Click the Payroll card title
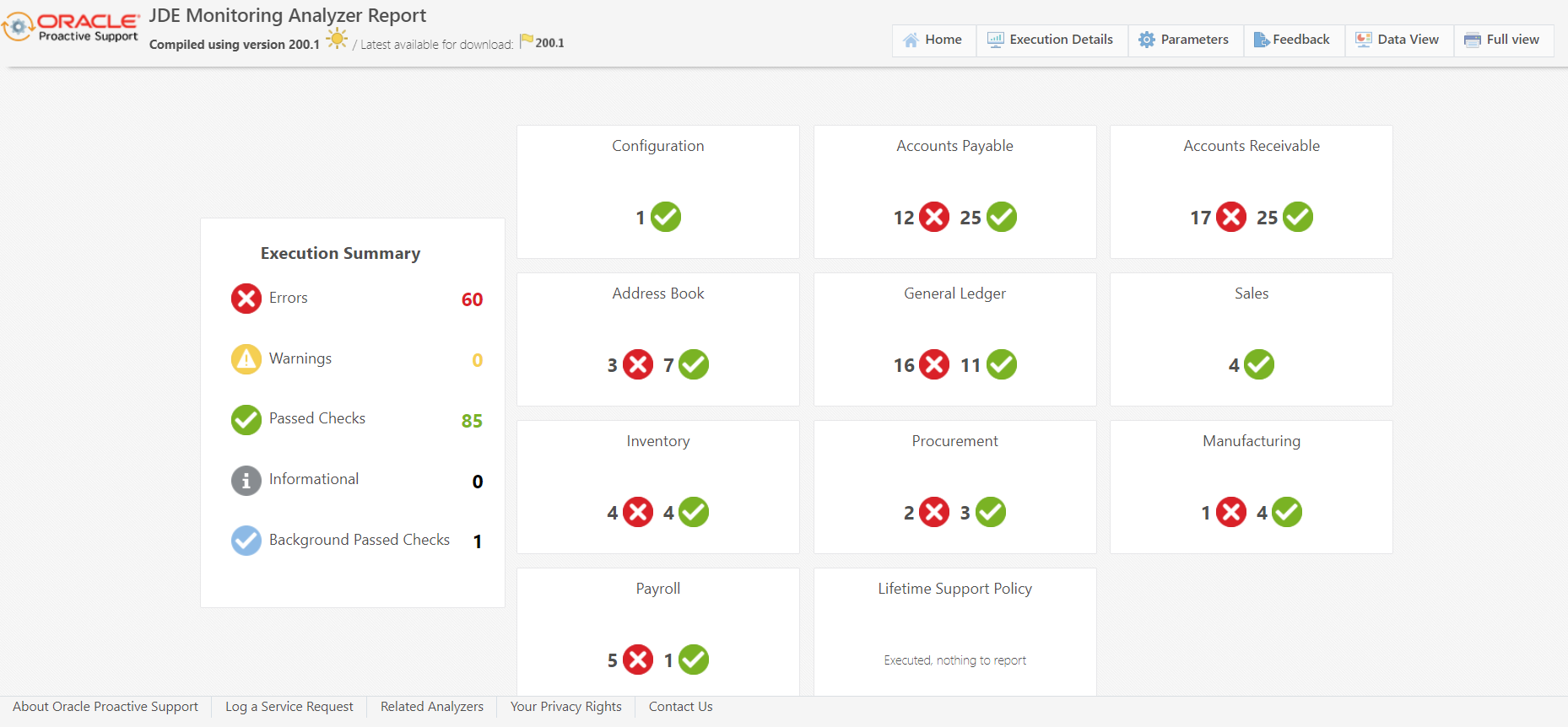Screen dimensions: 1568x727 point(658,589)
